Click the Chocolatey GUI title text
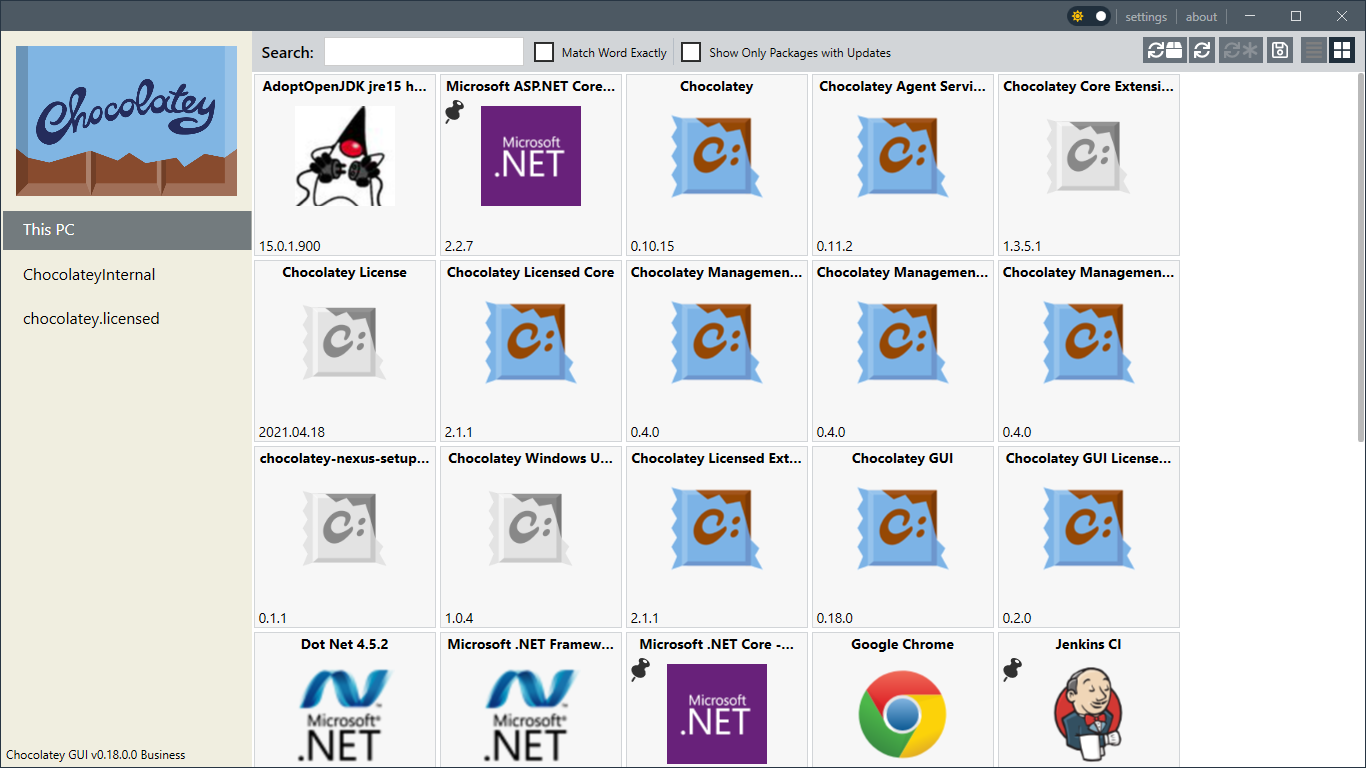This screenshot has width=1366, height=768. click(x=903, y=459)
